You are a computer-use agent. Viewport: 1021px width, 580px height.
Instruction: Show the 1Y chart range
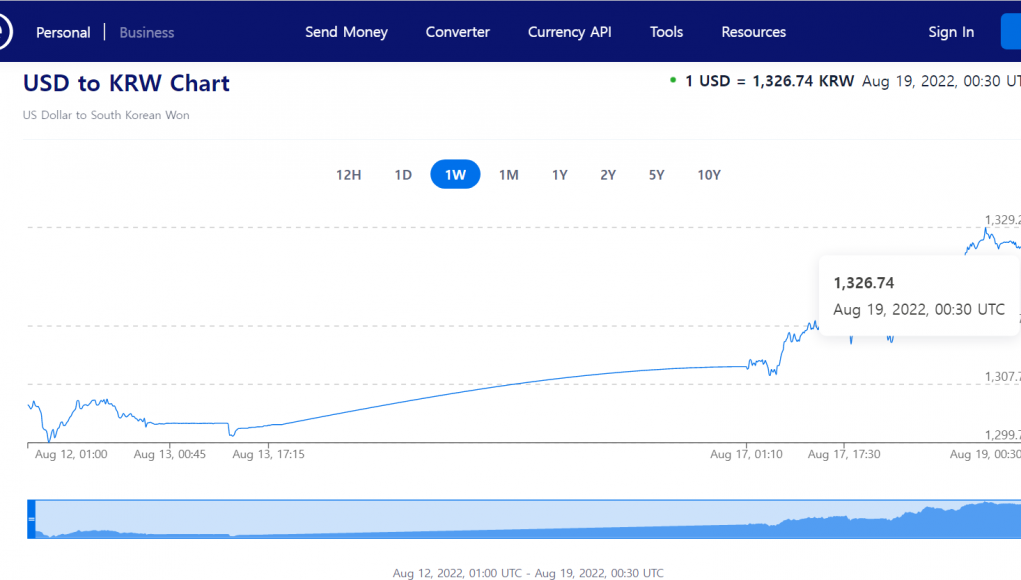click(559, 175)
